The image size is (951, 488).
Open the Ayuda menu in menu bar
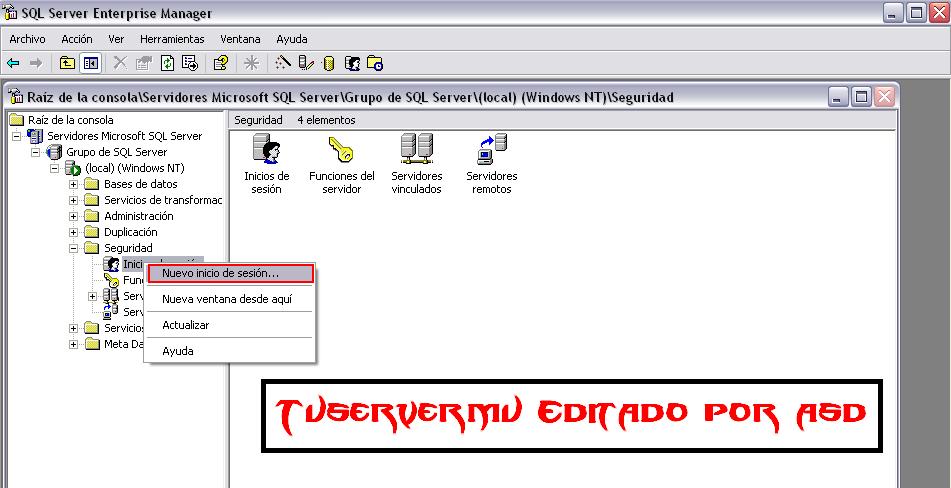[x=292, y=39]
